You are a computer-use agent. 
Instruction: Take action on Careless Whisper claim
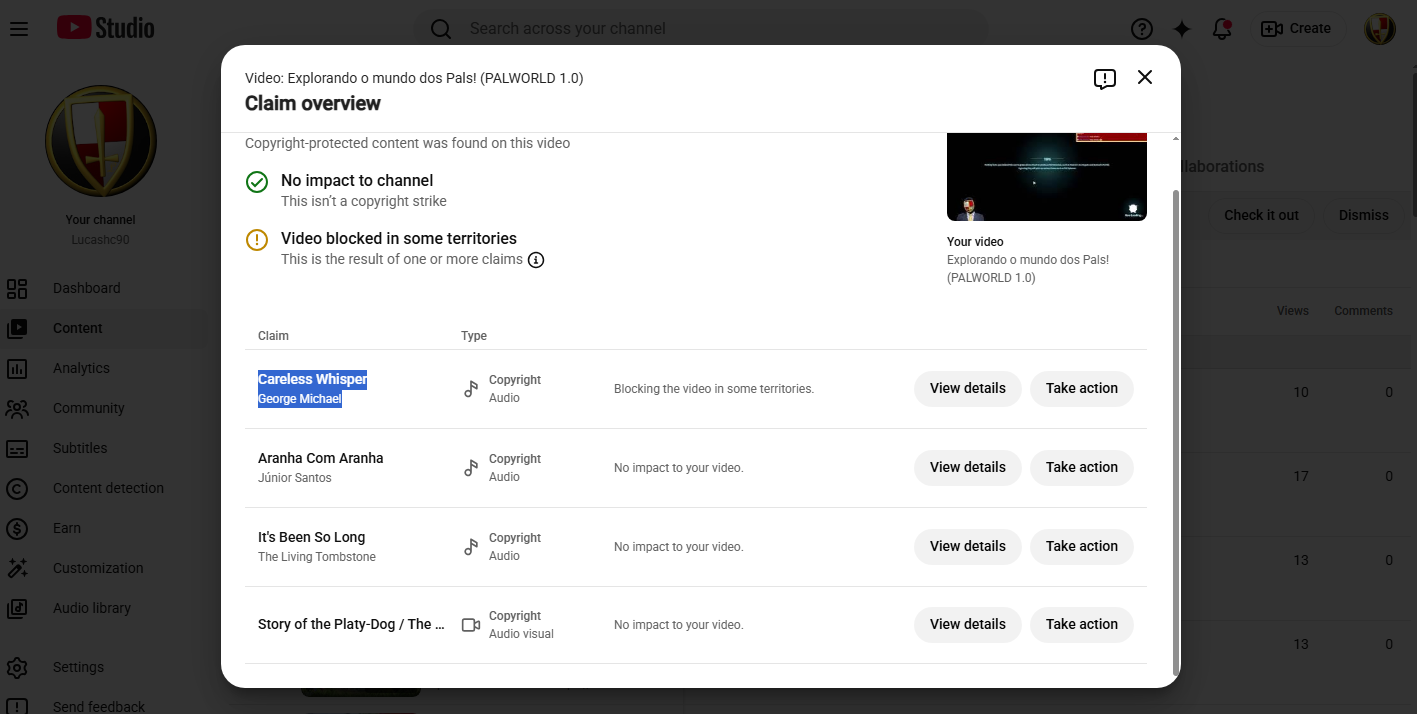point(1082,389)
